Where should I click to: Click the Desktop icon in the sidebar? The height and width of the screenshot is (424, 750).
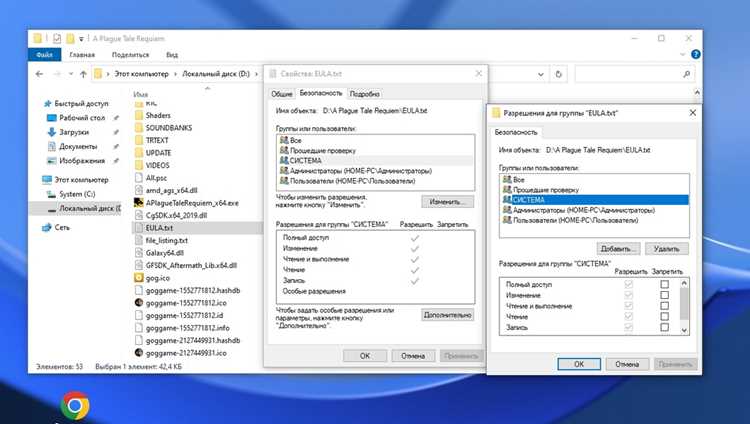pos(52,118)
